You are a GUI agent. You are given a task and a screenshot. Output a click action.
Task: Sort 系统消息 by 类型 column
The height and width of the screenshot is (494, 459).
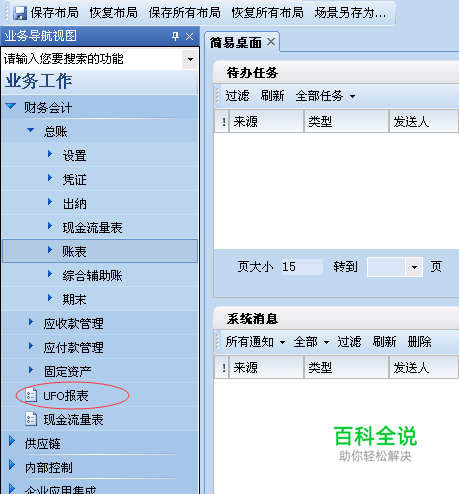tap(346, 367)
